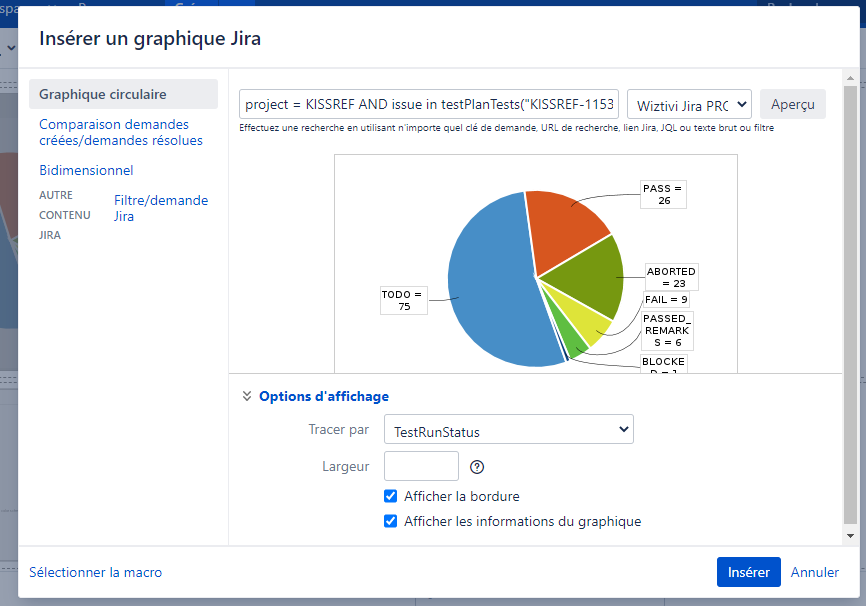
Task: Click inside the empty Largeur input field
Action: [421, 465]
